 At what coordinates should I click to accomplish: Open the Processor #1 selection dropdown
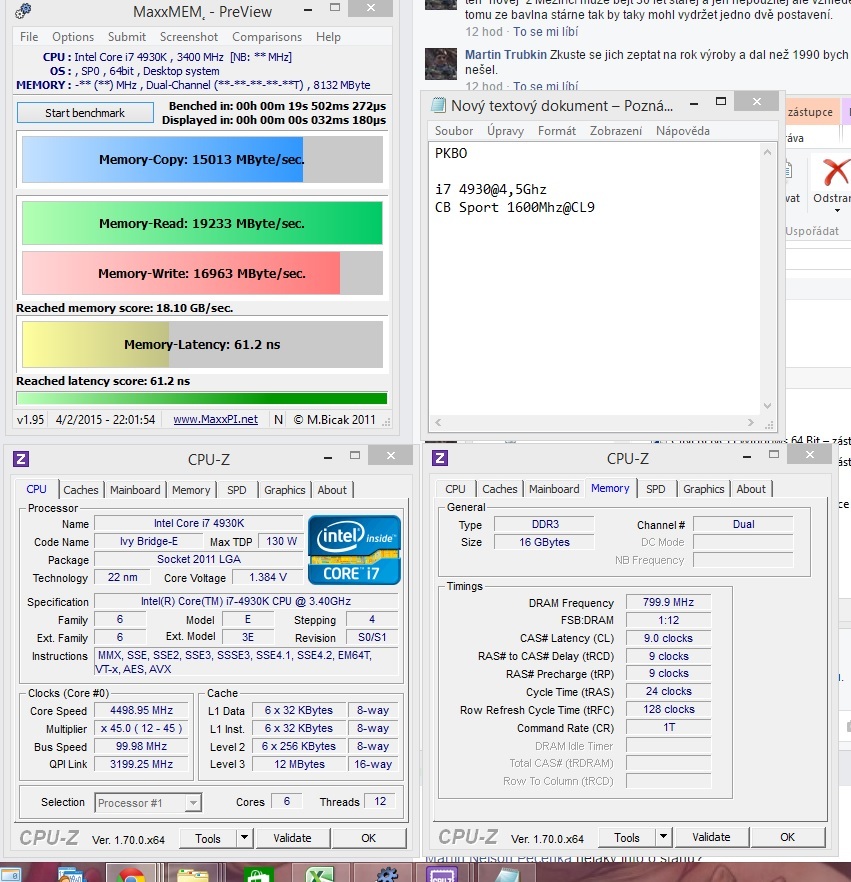(x=148, y=803)
